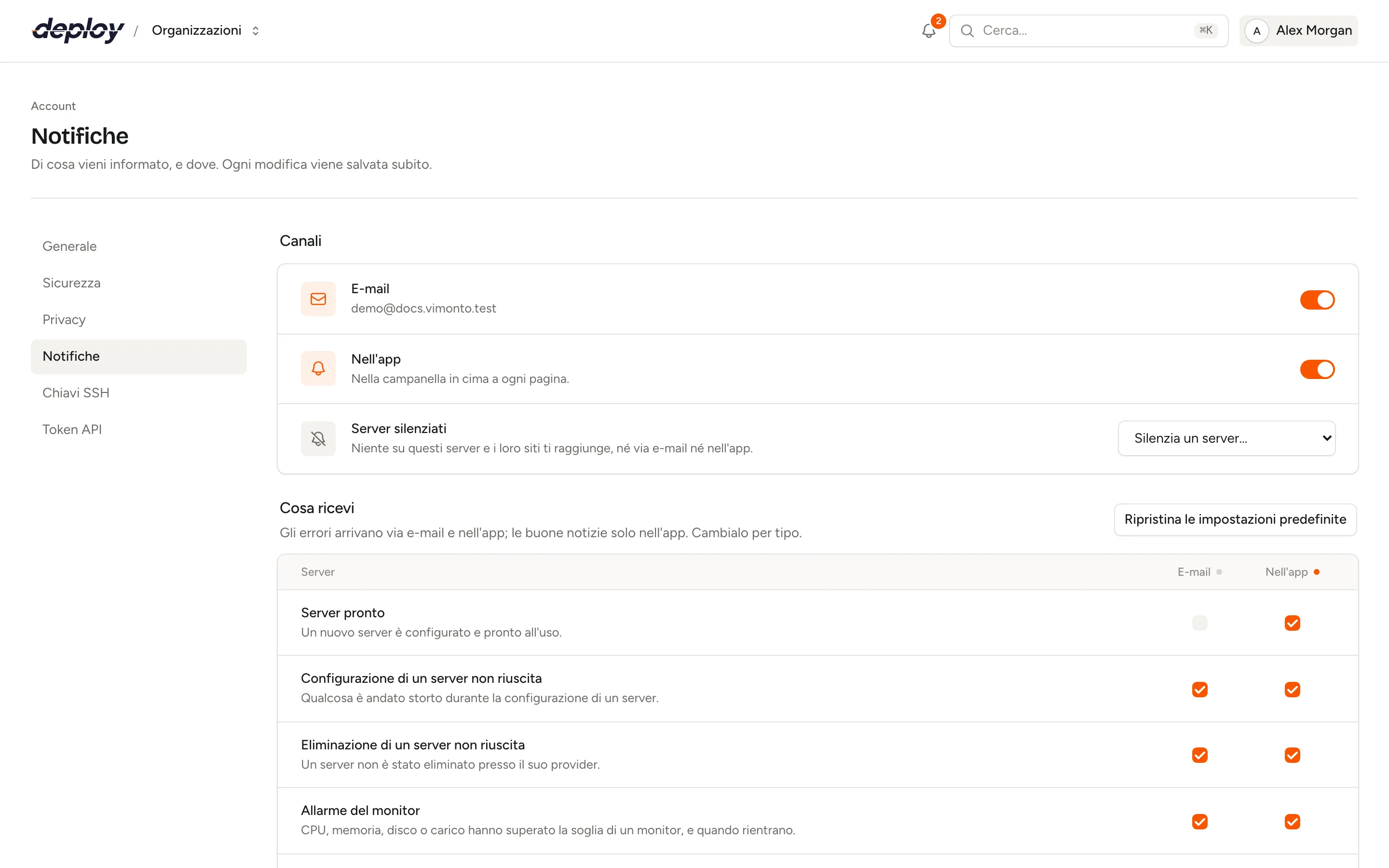1389x868 pixels.
Task: Toggle the Nell'app channel switch
Action: [x=1317, y=369]
